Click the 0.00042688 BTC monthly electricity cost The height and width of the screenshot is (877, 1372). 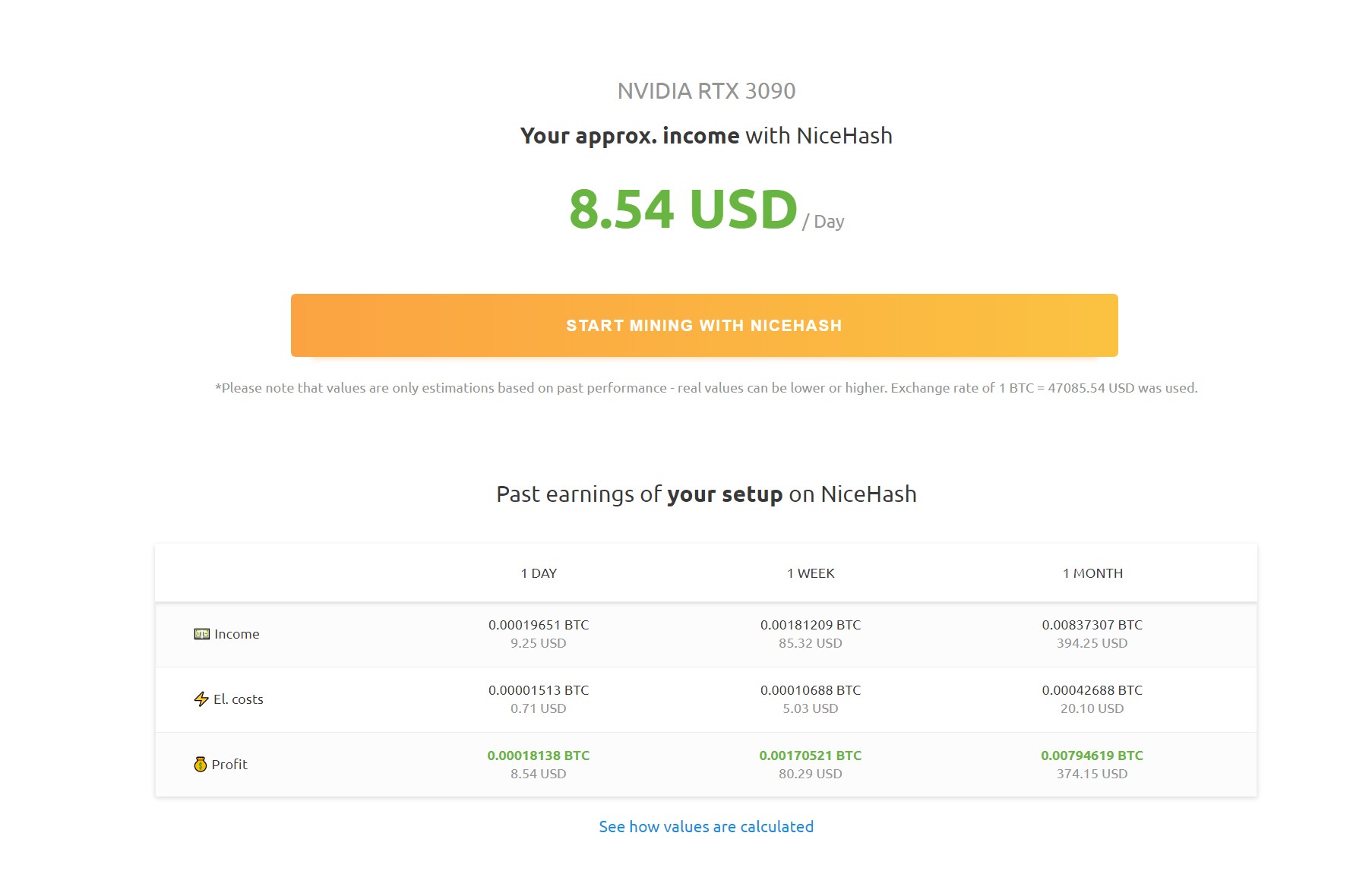[x=1092, y=690]
